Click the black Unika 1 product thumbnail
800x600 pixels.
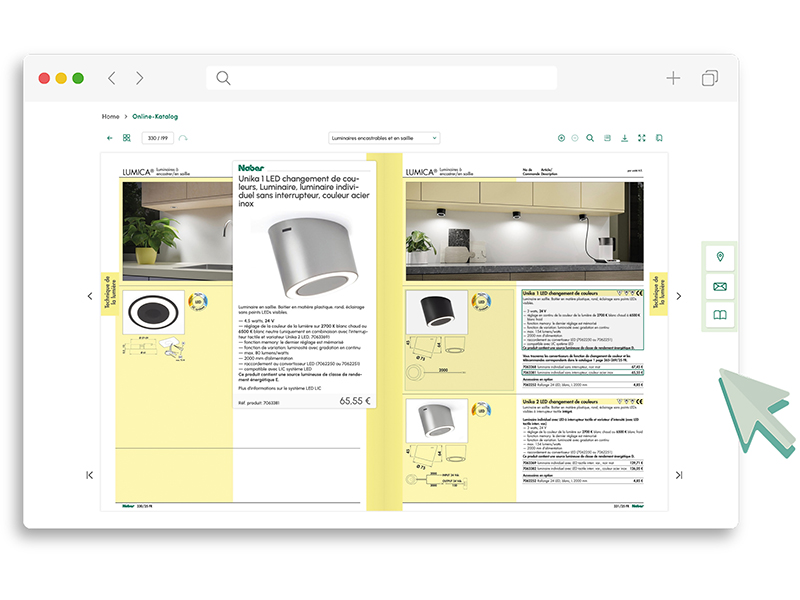(x=437, y=312)
